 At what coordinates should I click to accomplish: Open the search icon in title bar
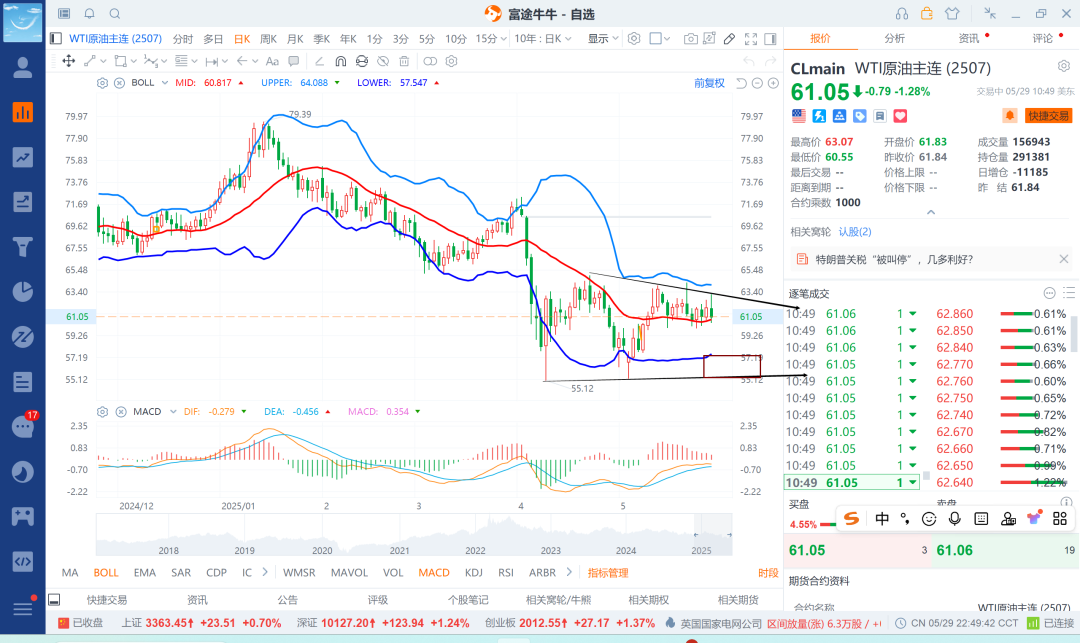point(115,14)
